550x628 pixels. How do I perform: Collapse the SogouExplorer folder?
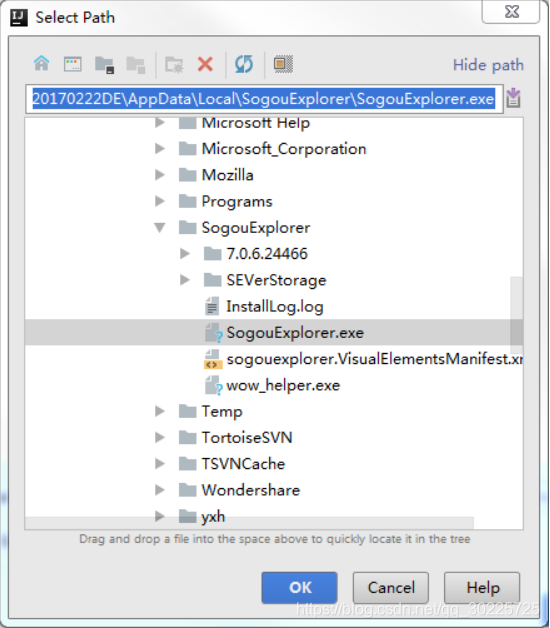[x=160, y=227]
